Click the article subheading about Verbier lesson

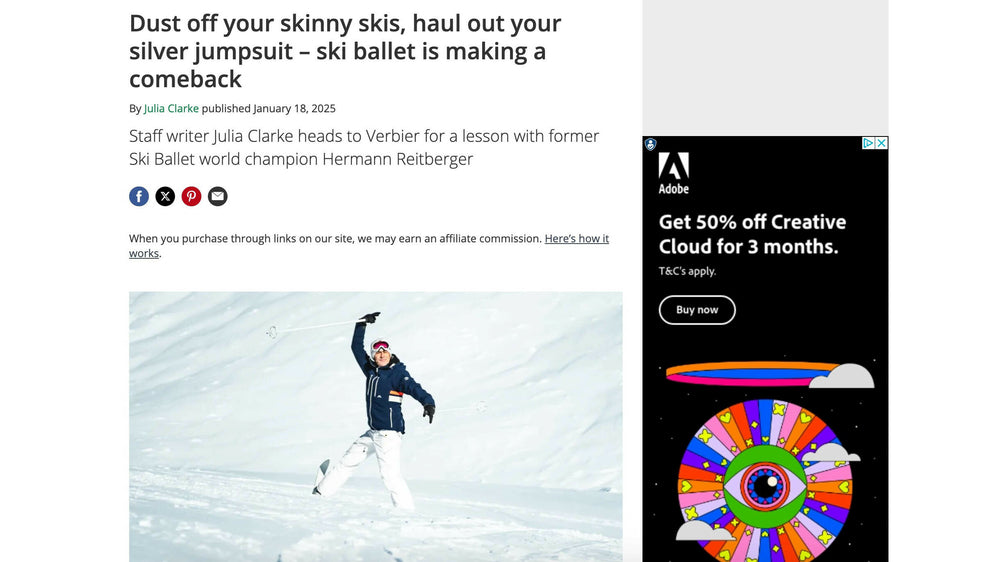point(364,147)
